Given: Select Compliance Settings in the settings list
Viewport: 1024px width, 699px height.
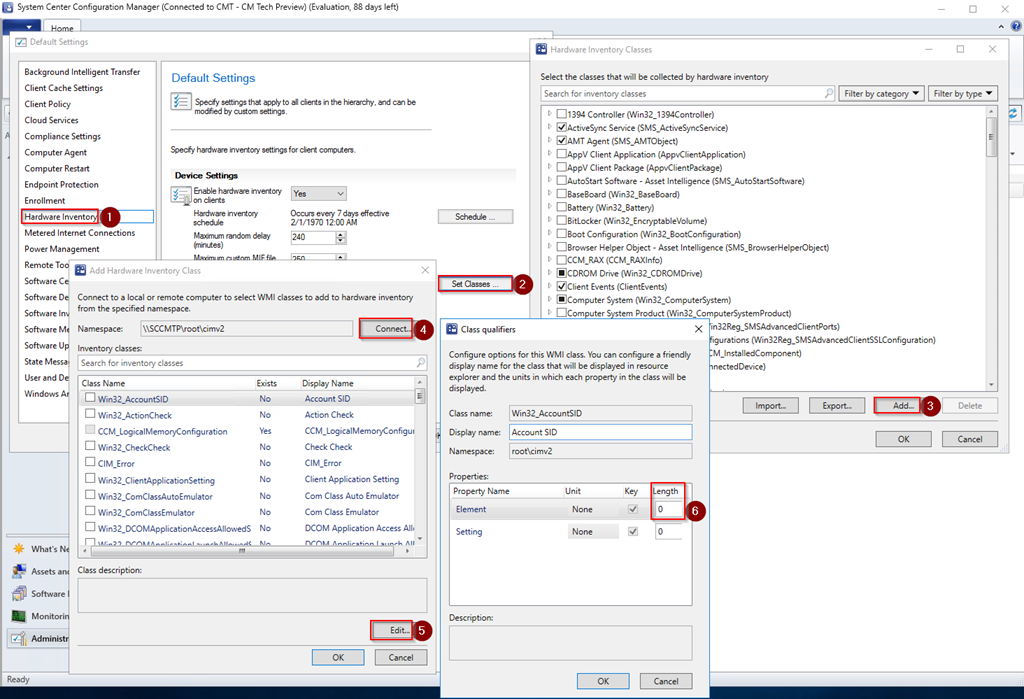Looking at the screenshot, I should pyautogui.click(x=62, y=137).
